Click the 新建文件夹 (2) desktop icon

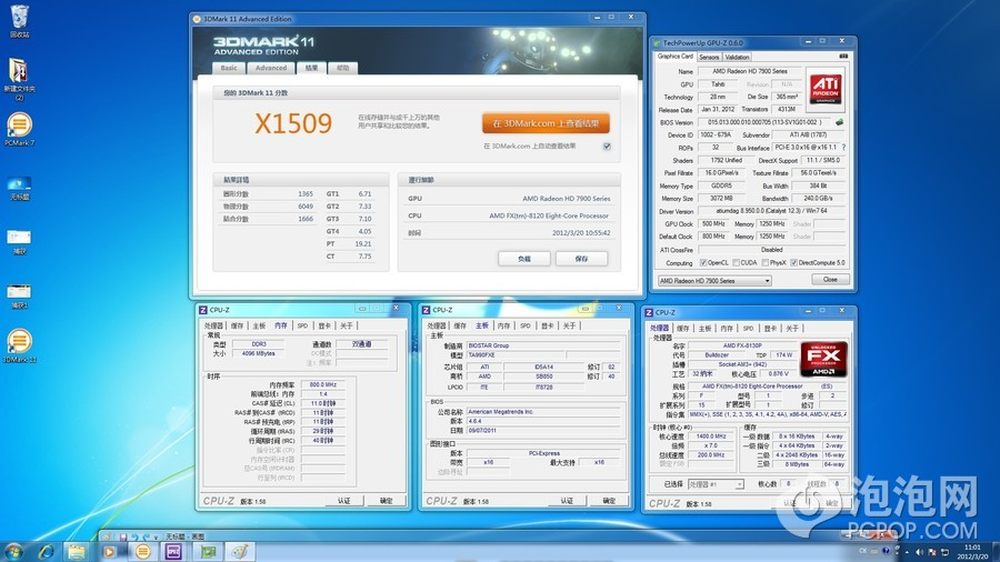18,78
